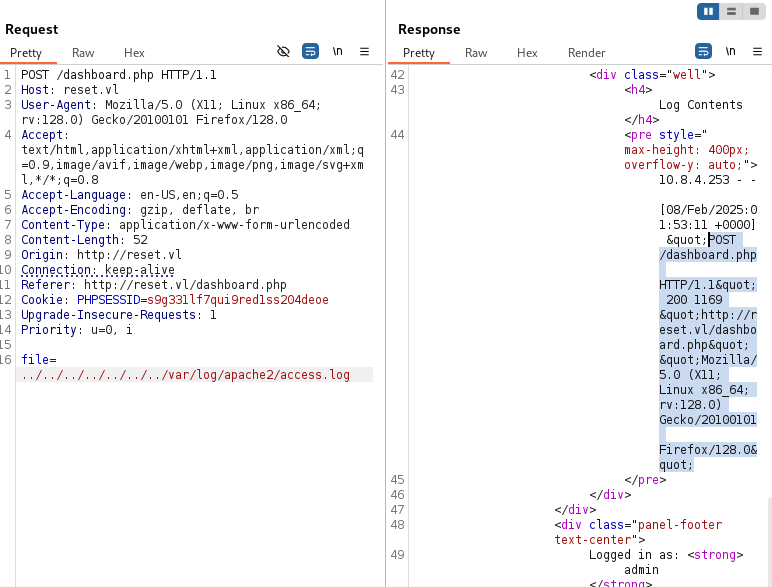Click the access.log path traversal payload
Viewport: 772px width, 587px height.
point(185,375)
